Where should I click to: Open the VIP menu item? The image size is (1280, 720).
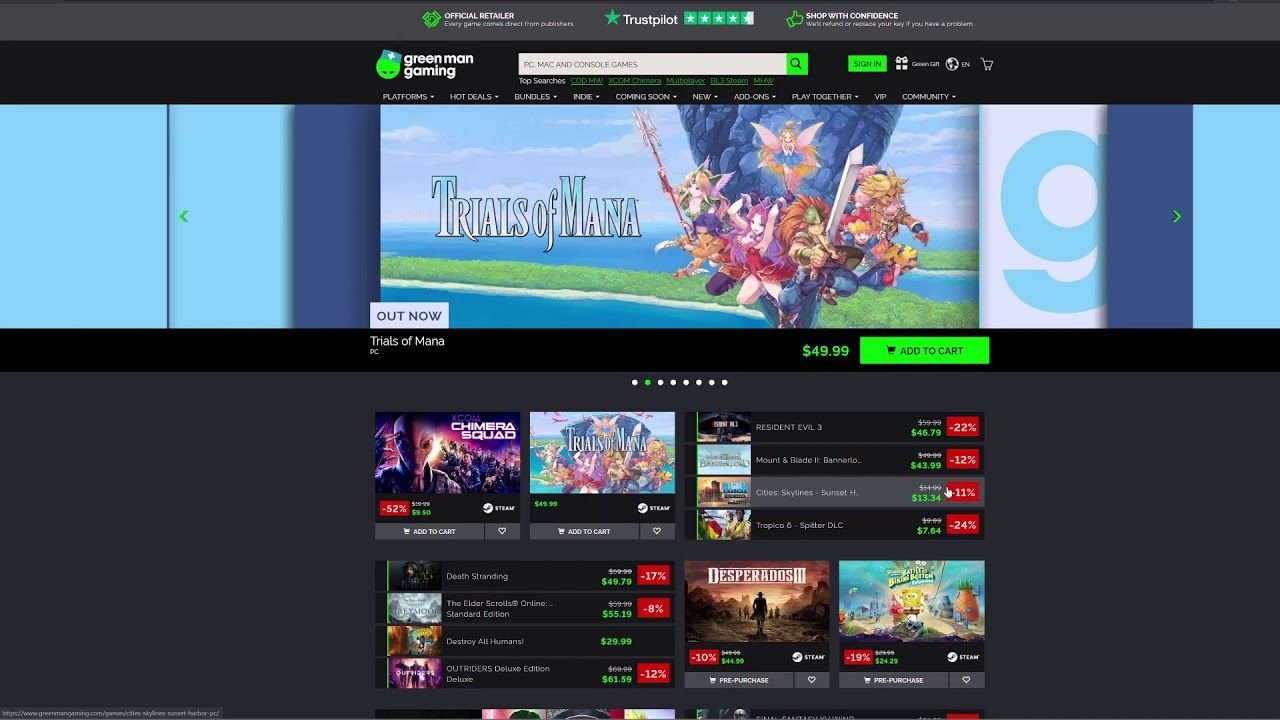(x=880, y=97)
